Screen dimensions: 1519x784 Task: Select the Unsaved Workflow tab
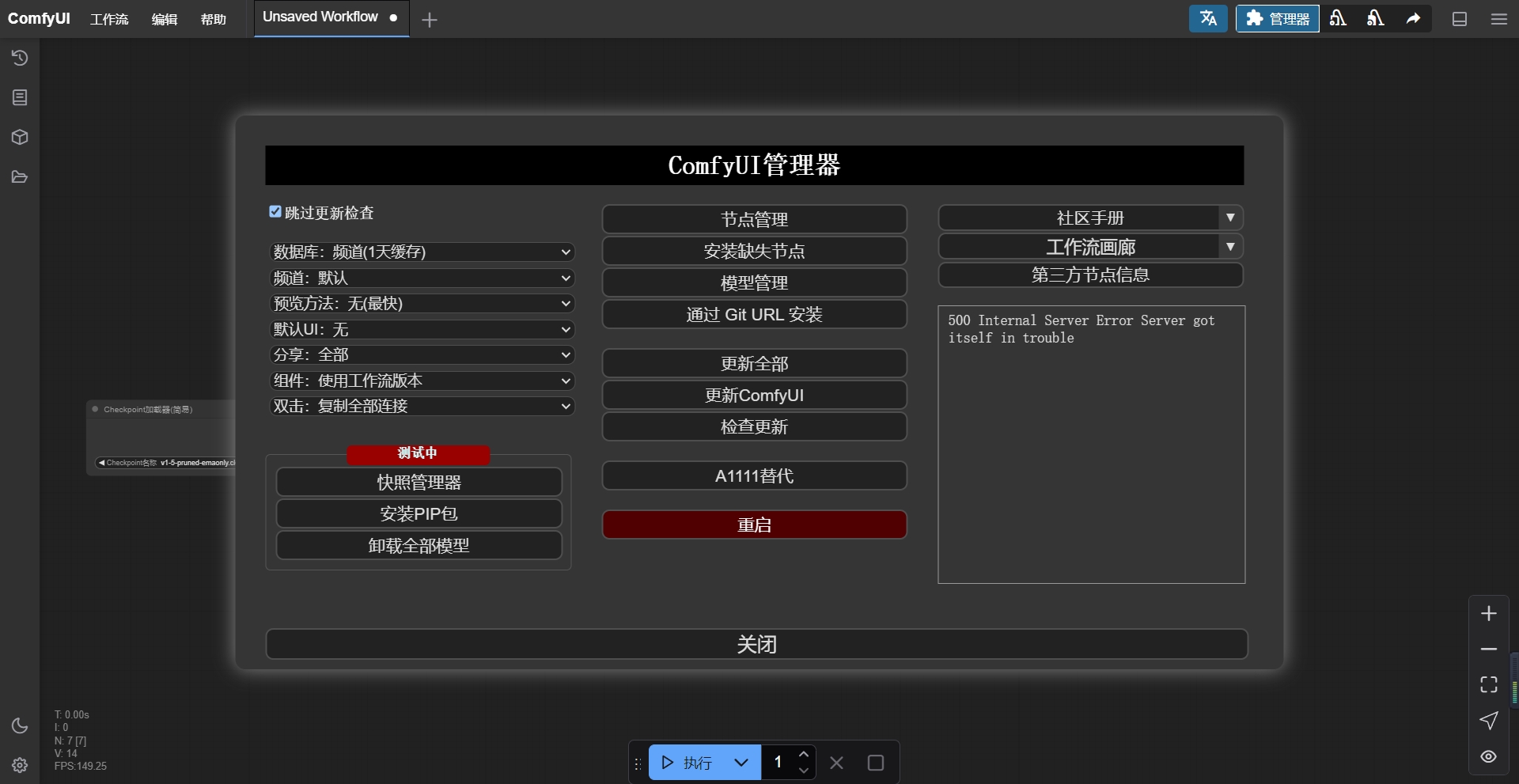(331, 17)
